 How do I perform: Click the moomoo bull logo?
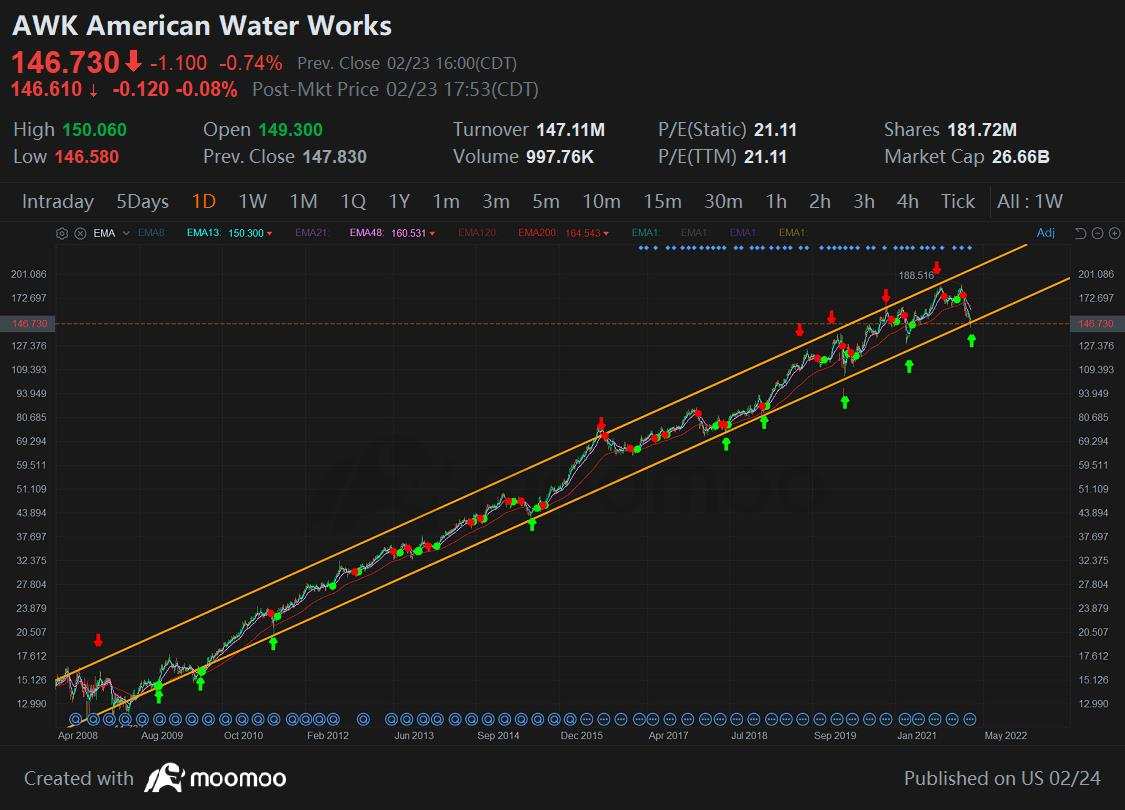[x=164, y=778]
